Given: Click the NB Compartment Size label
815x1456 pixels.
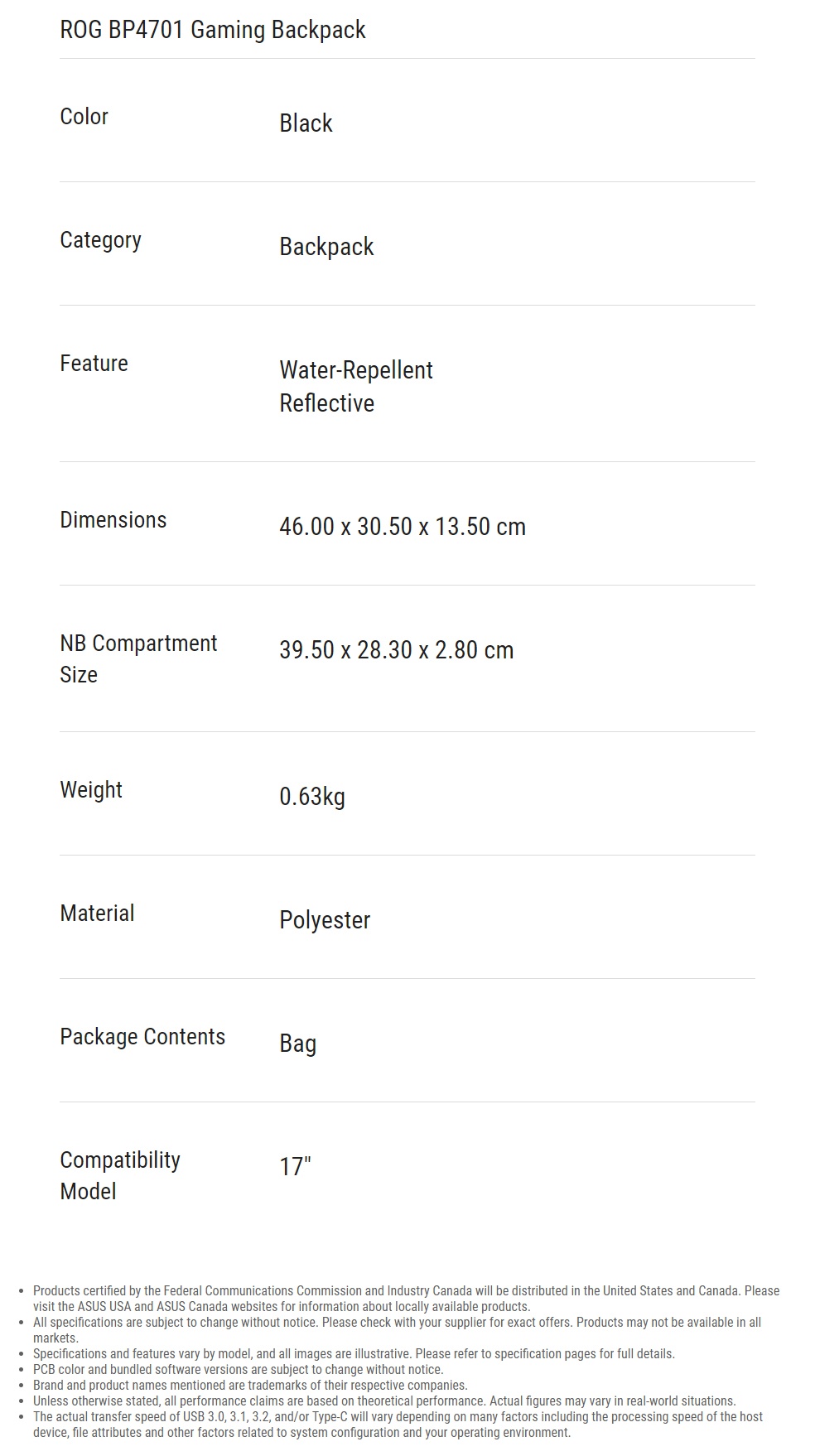Looking at the screenshot, I should [x=137, y=658].
